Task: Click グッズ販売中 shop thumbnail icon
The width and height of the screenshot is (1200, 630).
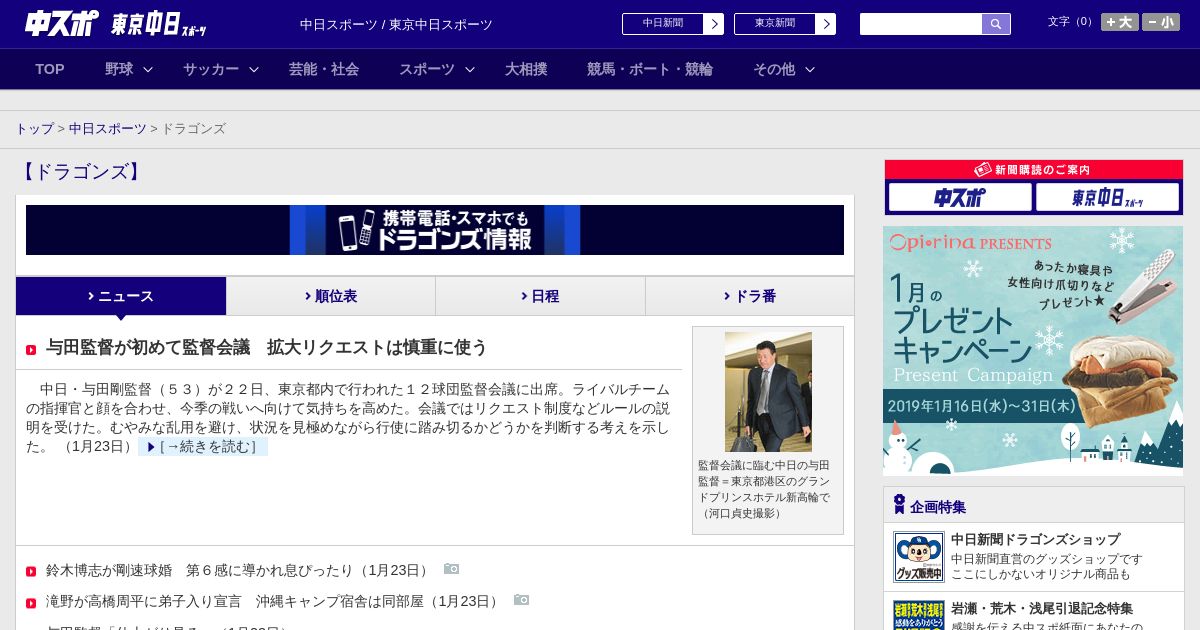Action: coord(919,557)
